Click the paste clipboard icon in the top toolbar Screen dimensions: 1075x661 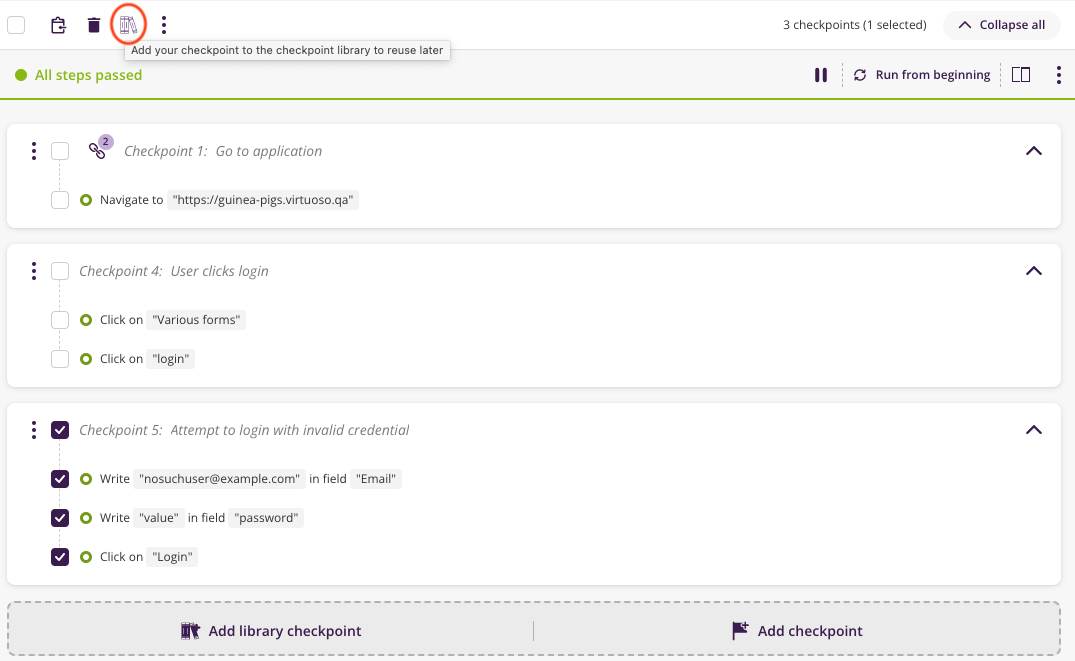[58, 25]
